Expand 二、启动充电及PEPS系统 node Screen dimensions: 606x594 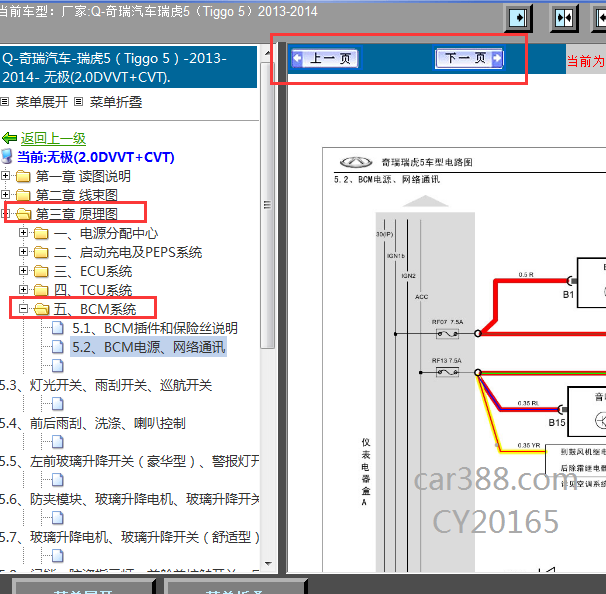pos(24,252)
